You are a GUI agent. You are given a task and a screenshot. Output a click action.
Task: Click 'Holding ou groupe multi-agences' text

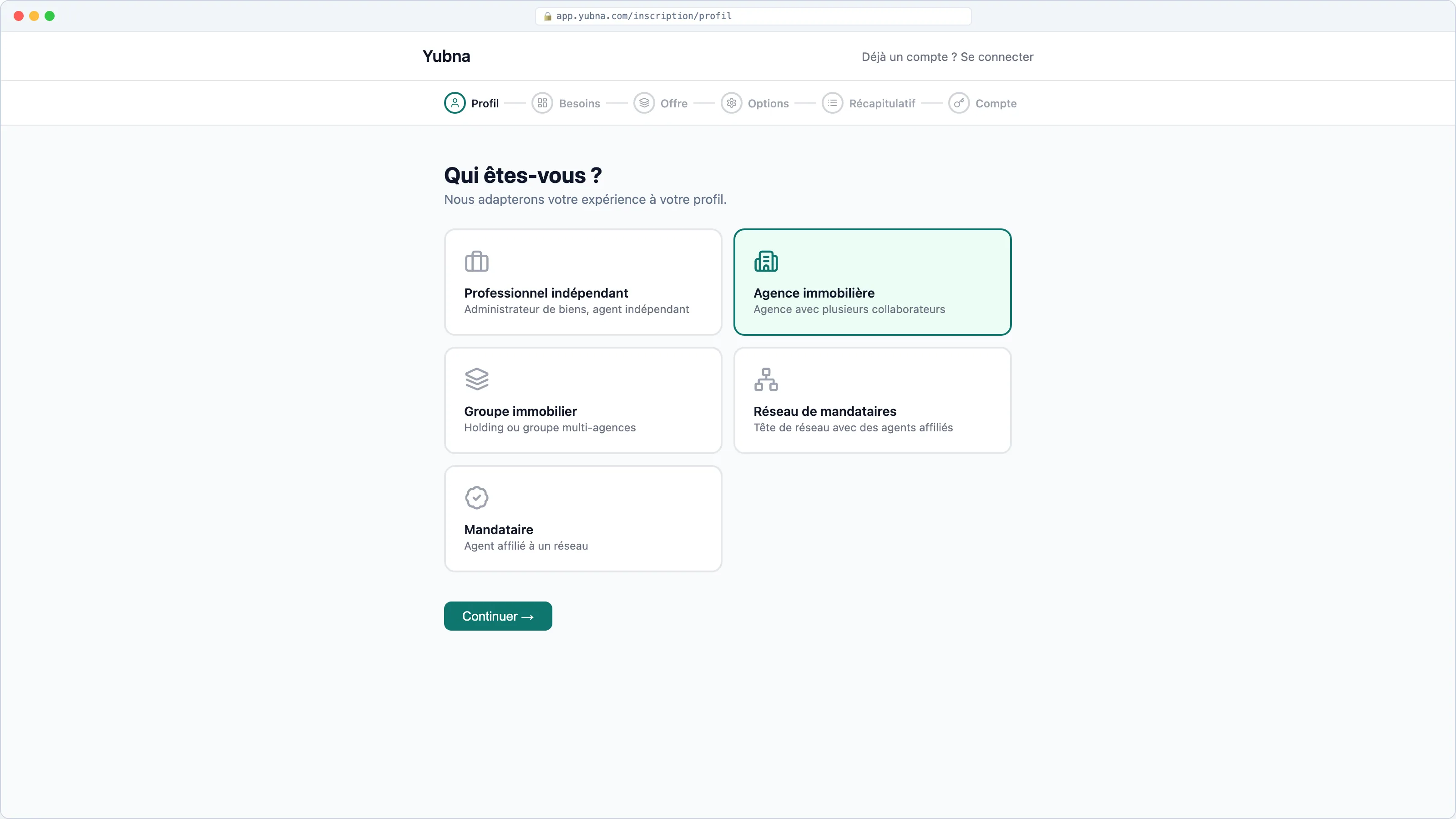pos(549,427)
